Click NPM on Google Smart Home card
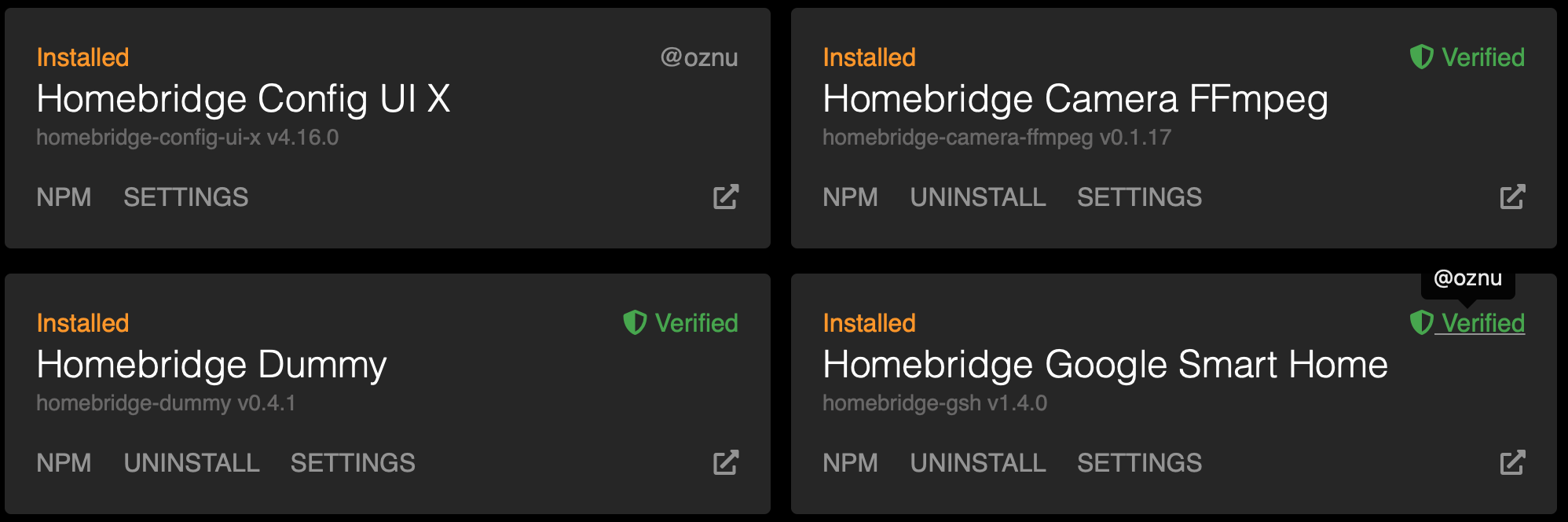 click(851, 463)
